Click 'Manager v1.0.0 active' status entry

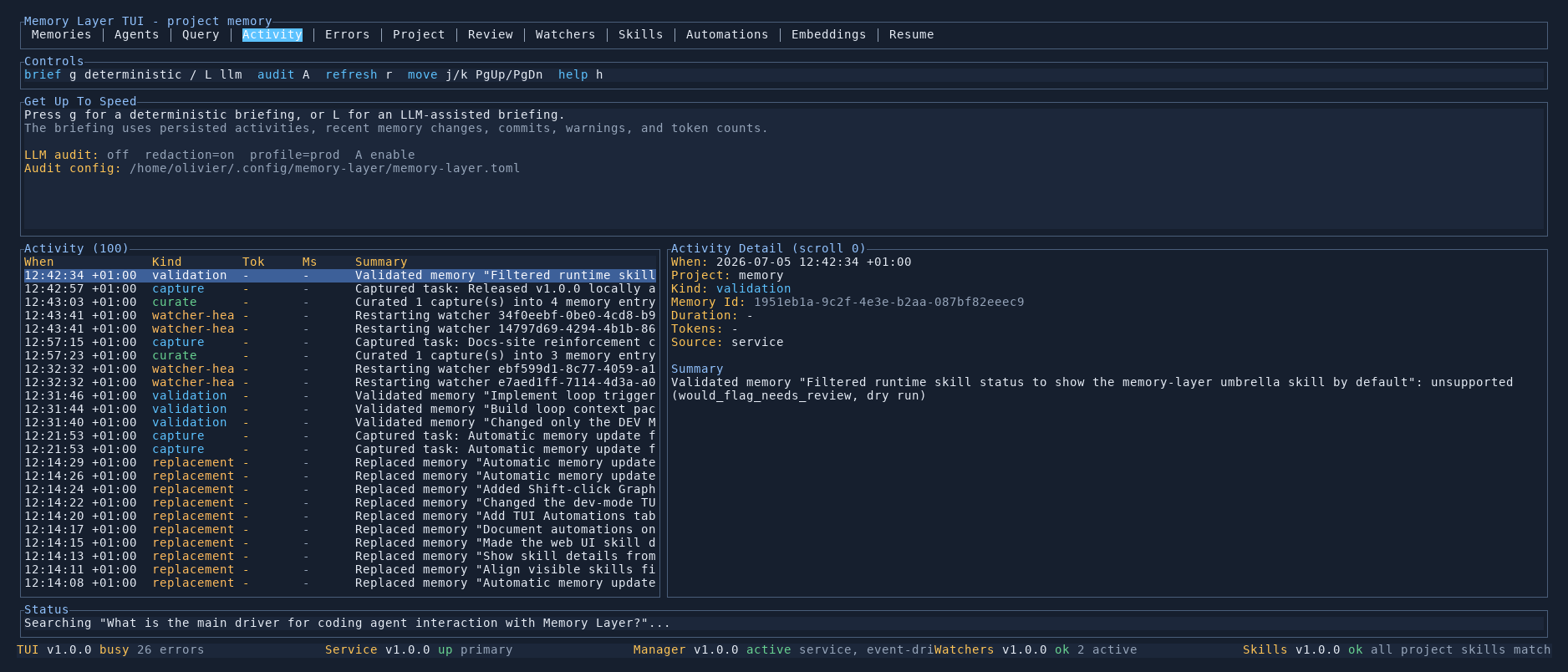point(712,649)
